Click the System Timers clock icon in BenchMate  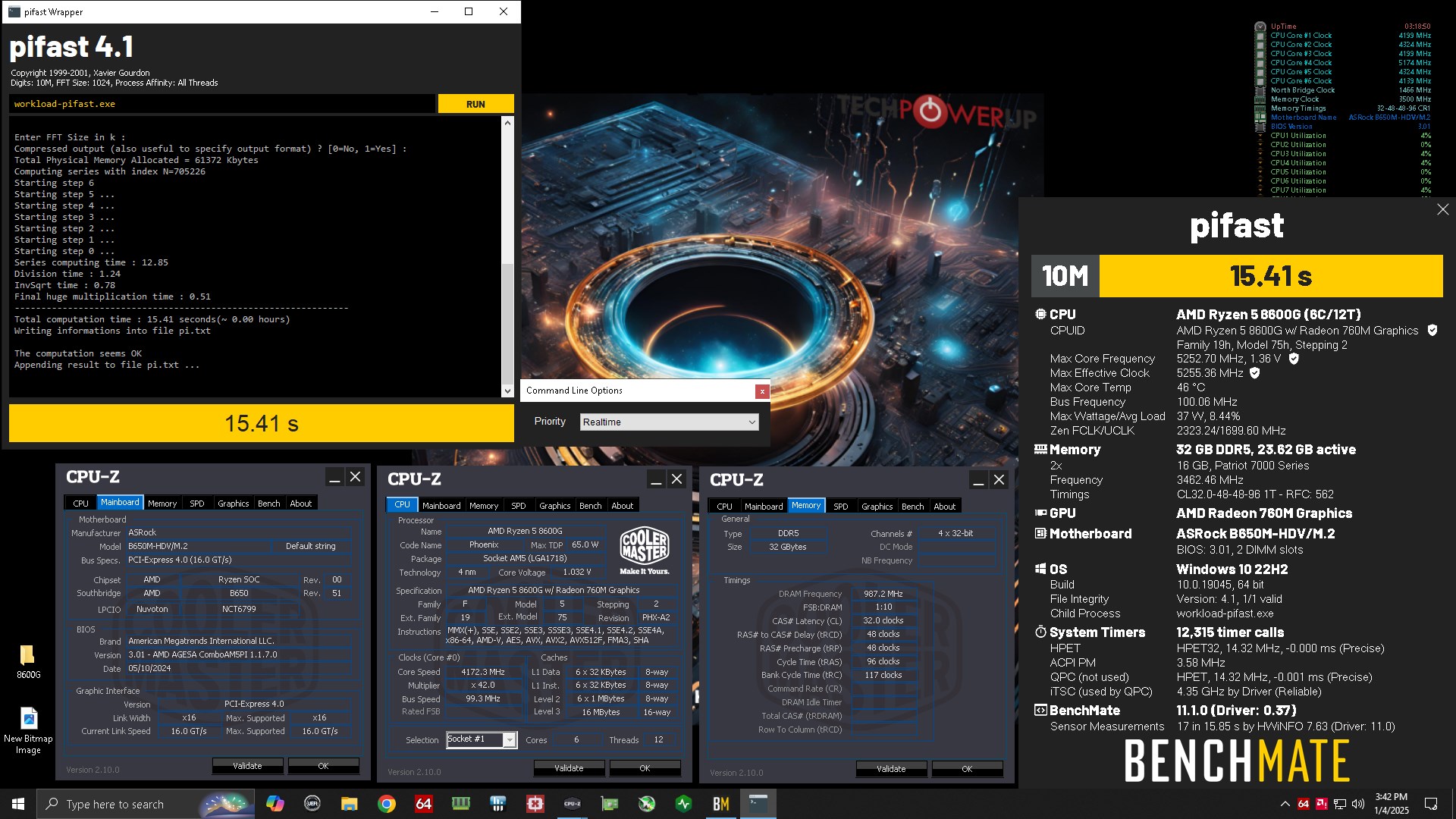[x=1040, y=632]
